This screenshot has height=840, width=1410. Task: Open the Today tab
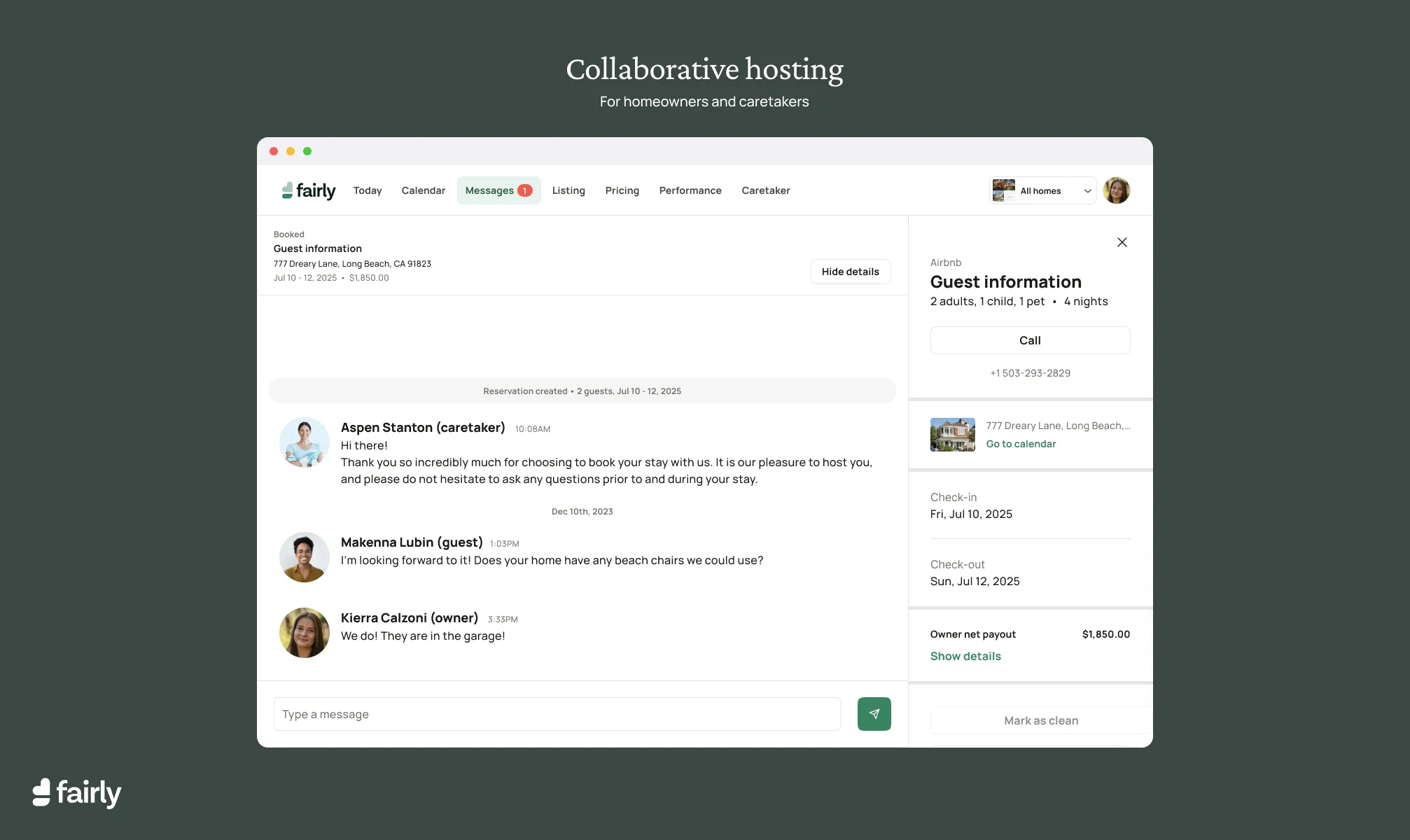pyautogui.click(x=367, y=190)
